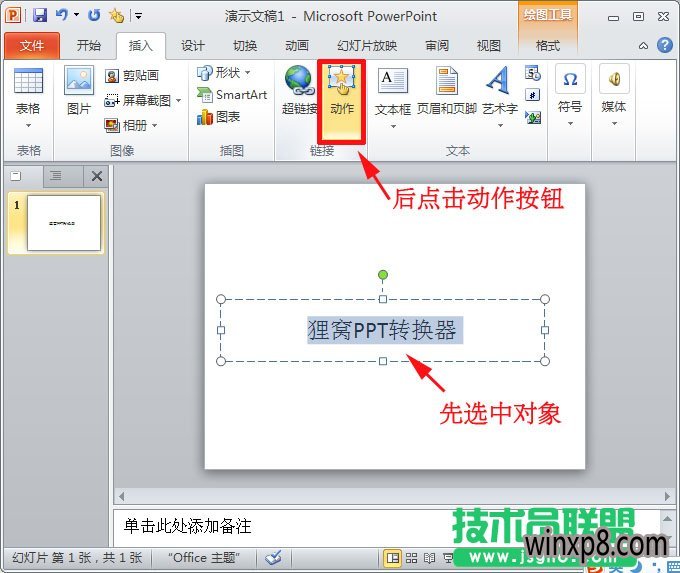
Task: Open 页眉和页脚 header and footer
Action: coord(447,91)
